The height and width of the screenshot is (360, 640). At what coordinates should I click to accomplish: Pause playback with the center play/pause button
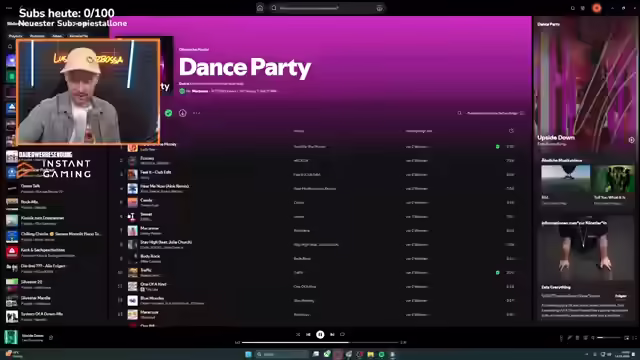point(320,335)
